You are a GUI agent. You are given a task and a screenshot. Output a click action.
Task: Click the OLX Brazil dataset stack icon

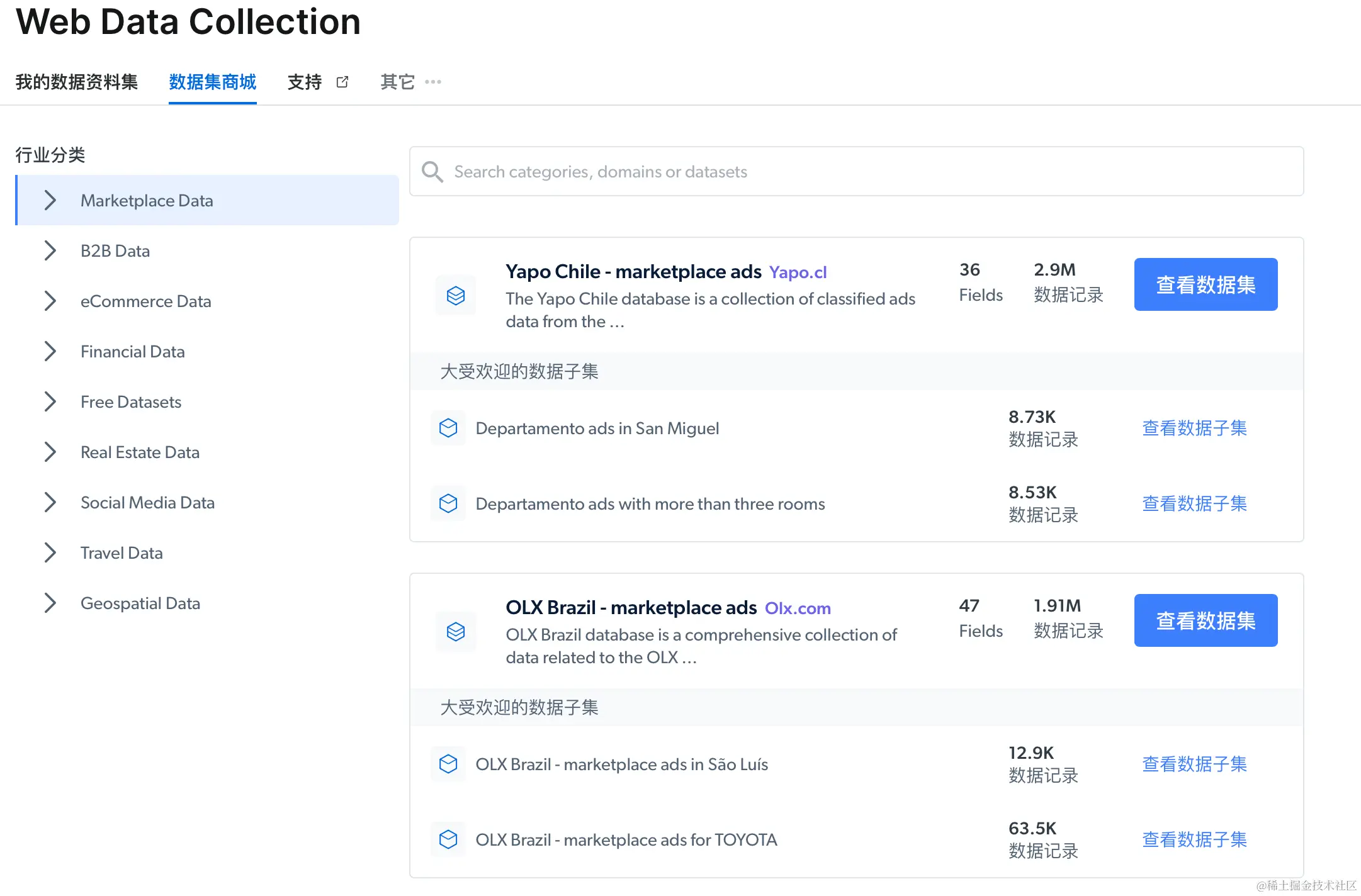point(455,631)
